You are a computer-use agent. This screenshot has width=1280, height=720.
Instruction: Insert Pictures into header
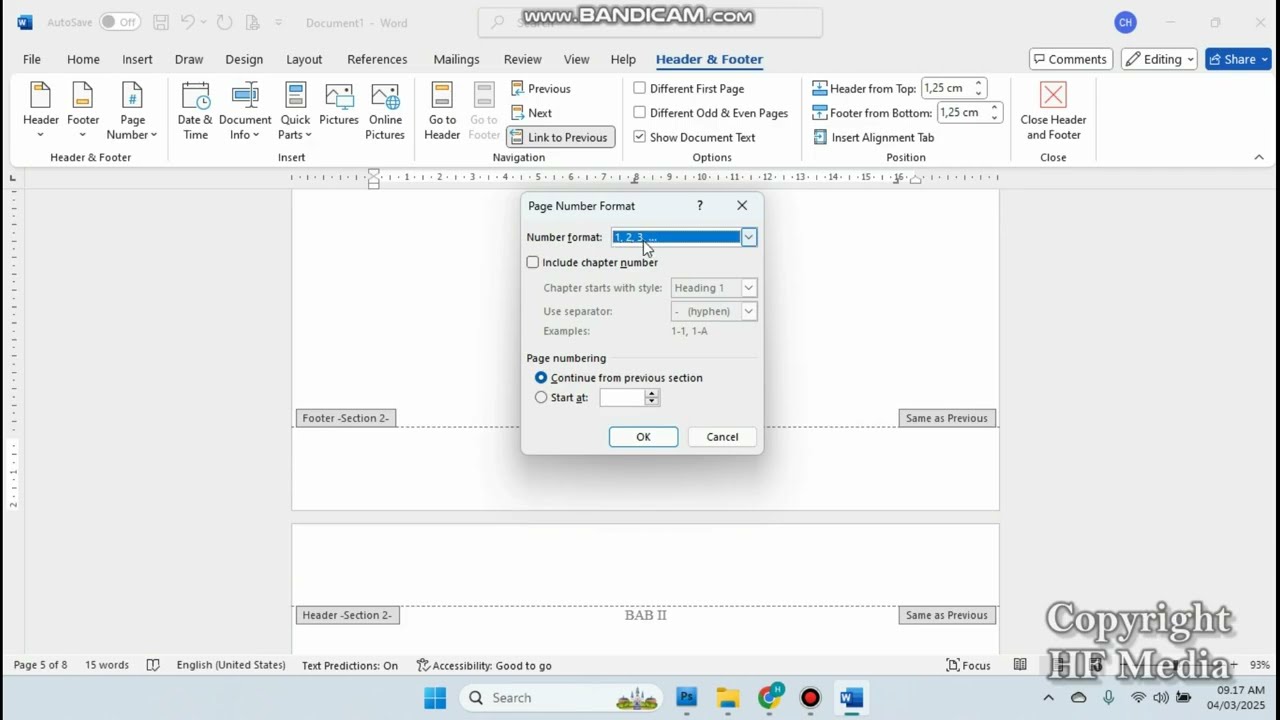point(339,105)
